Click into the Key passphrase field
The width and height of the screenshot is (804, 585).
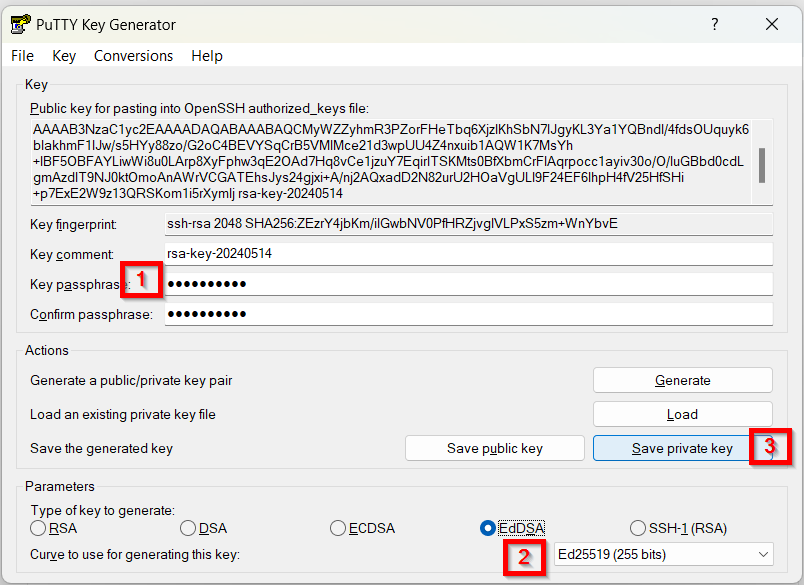point(469,284)
